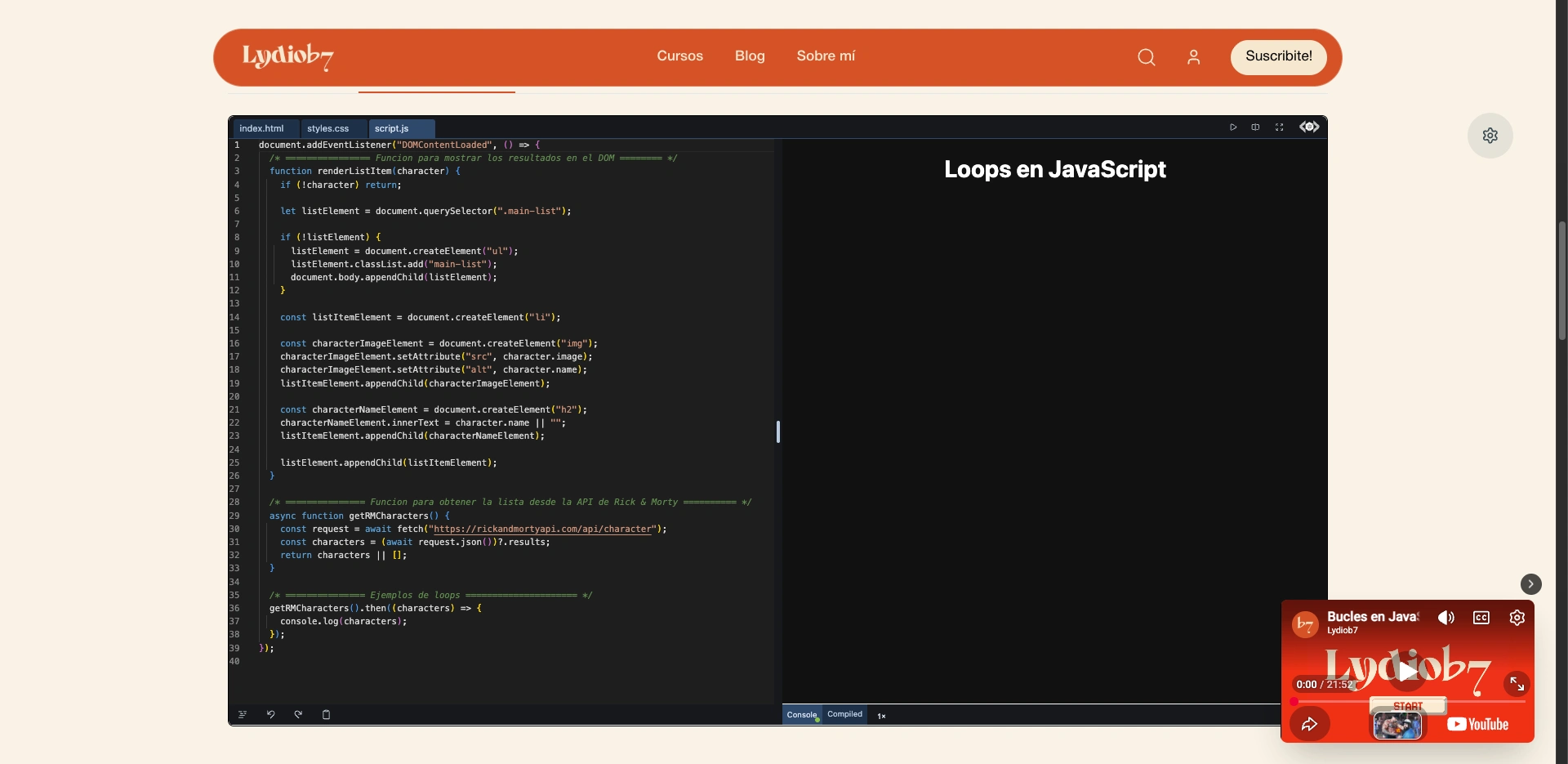Share the video via share arrow
This screenshot has height=764, width=1568.
click(x=1309, y=724)
